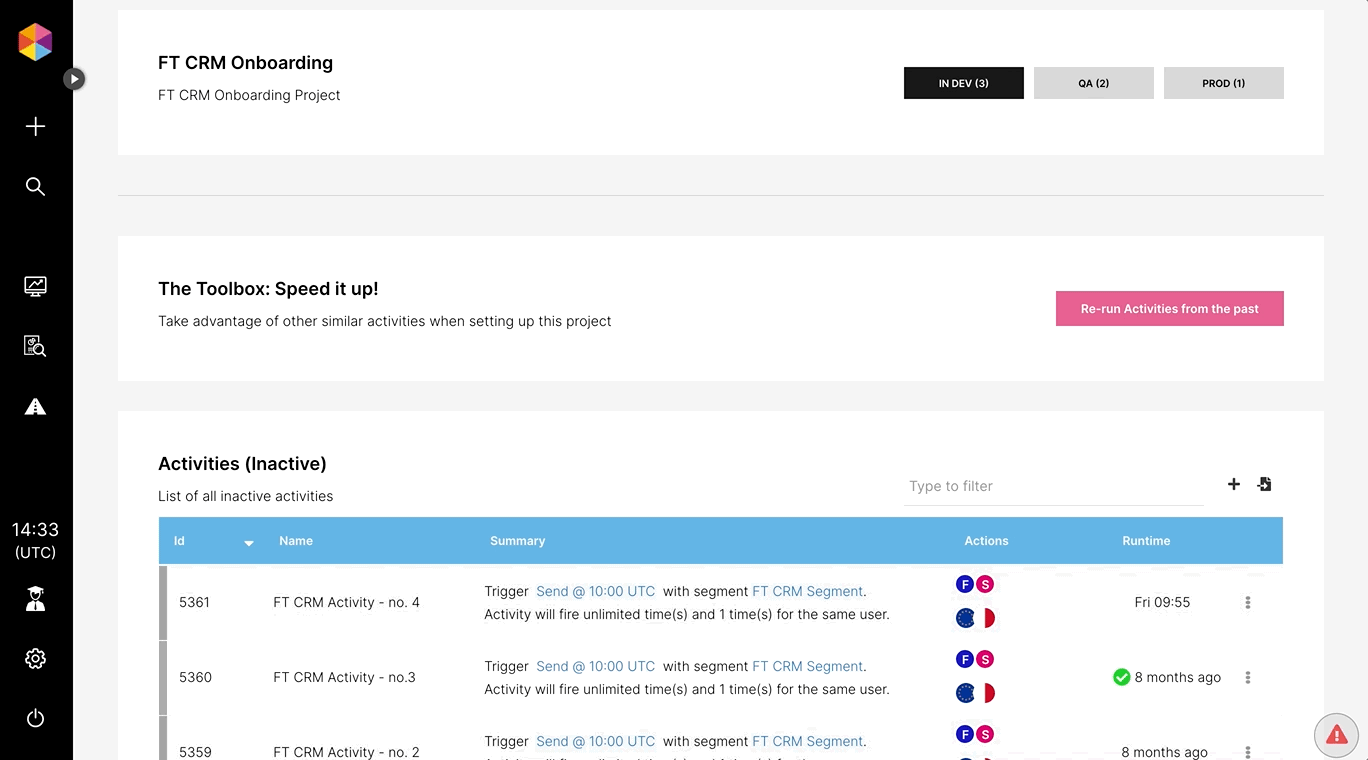Switch to the IN DEV (3) tab
1368x760 pixels.
[963, 83]
